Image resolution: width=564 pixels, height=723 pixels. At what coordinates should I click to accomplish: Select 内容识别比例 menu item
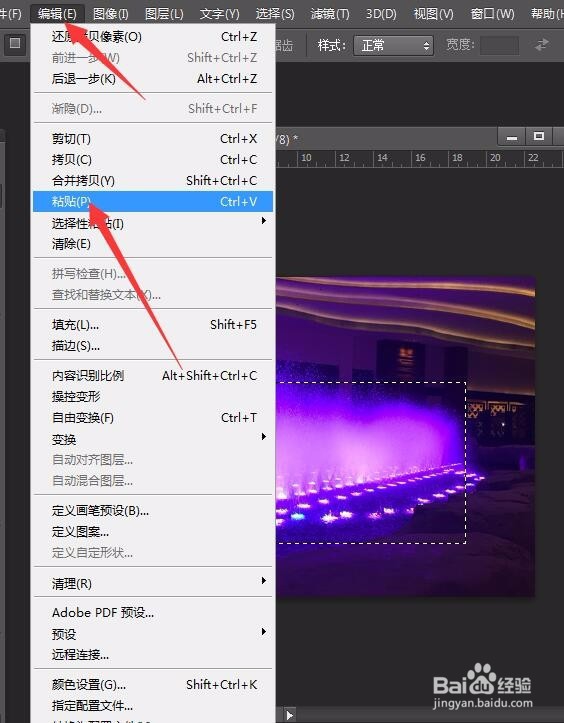click(153, 375)
